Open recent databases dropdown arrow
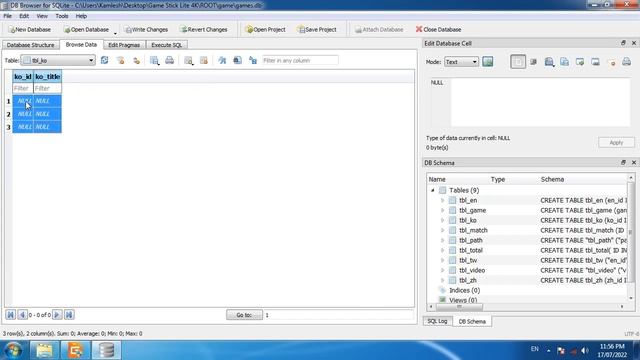Screen dimensions: 640x360 (115, 33)
